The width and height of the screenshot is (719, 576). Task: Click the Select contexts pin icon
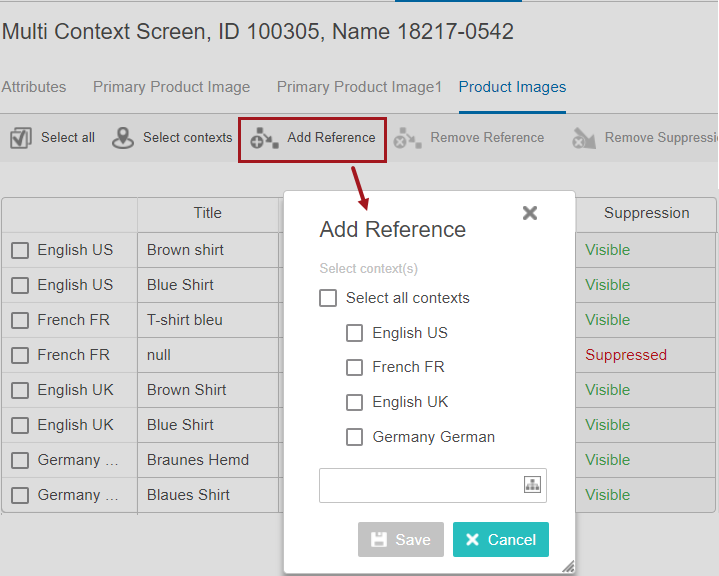pyautogui.click(x=123, y=138)
